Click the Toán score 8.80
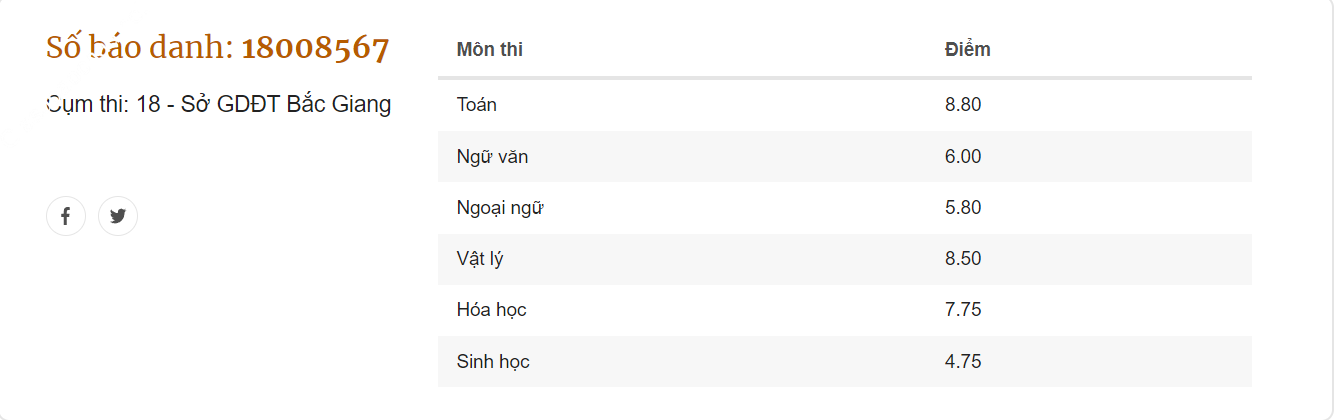Viewport: 1338px width, 420px height. click(x=963, y=105)
